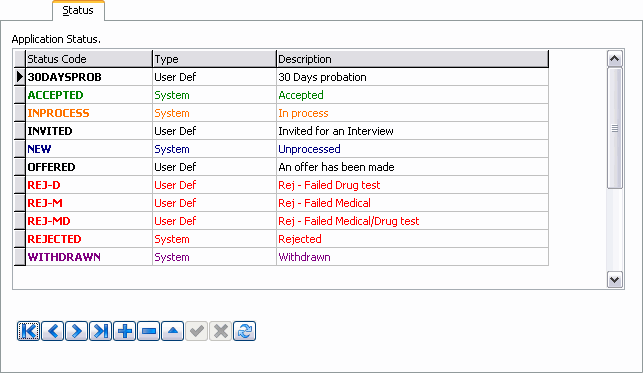Screen dimensions: 643x373
Task: Click User Def type in INVITED row
Action: coord(214,131)
